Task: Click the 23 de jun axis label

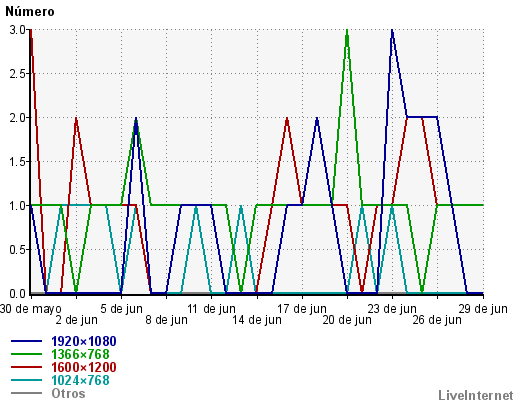Action: click(392, 309)
